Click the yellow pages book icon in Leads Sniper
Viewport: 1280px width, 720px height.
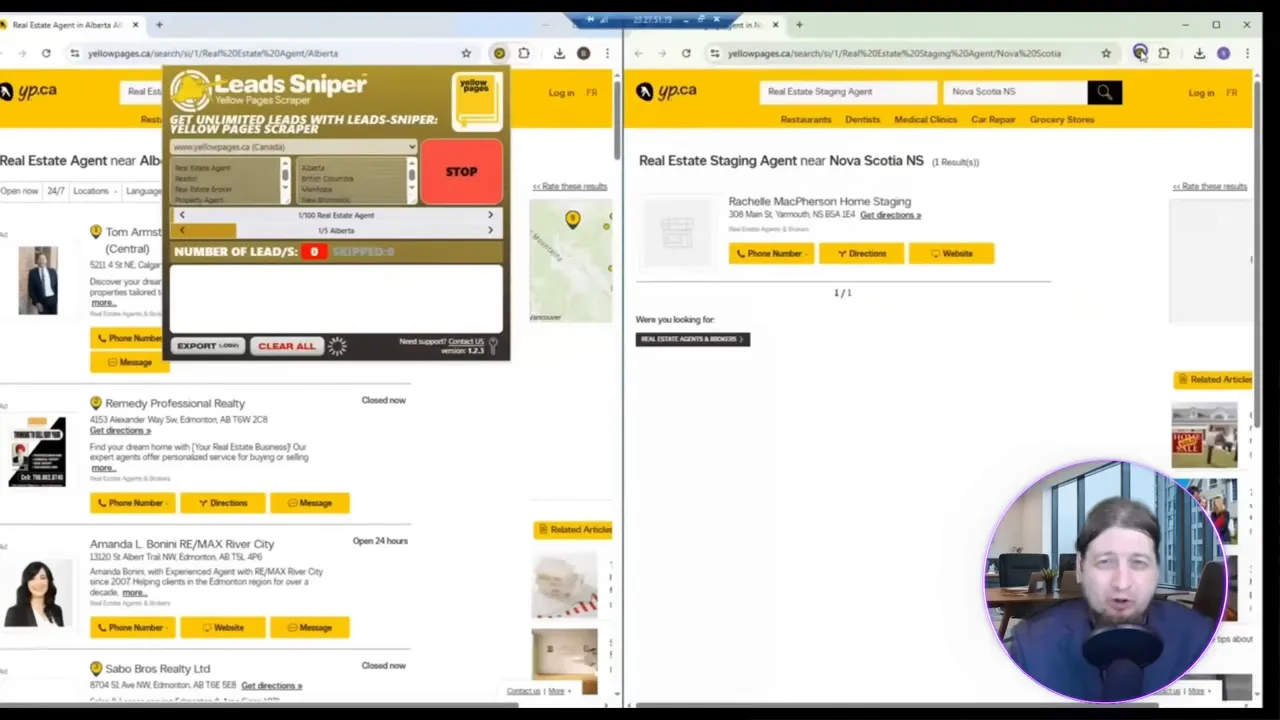pyautogui.click(x=476, y=100)
